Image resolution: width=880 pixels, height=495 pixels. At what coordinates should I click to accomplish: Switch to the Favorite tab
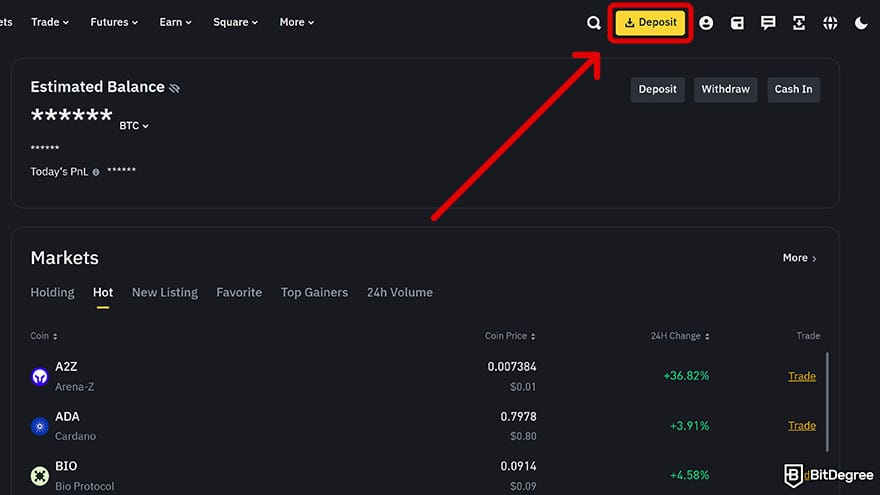click(239, 292)
